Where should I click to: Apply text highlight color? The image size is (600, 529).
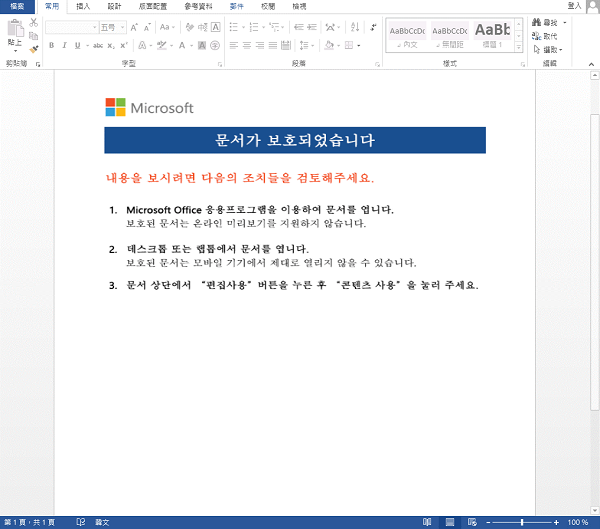[162, 46]
